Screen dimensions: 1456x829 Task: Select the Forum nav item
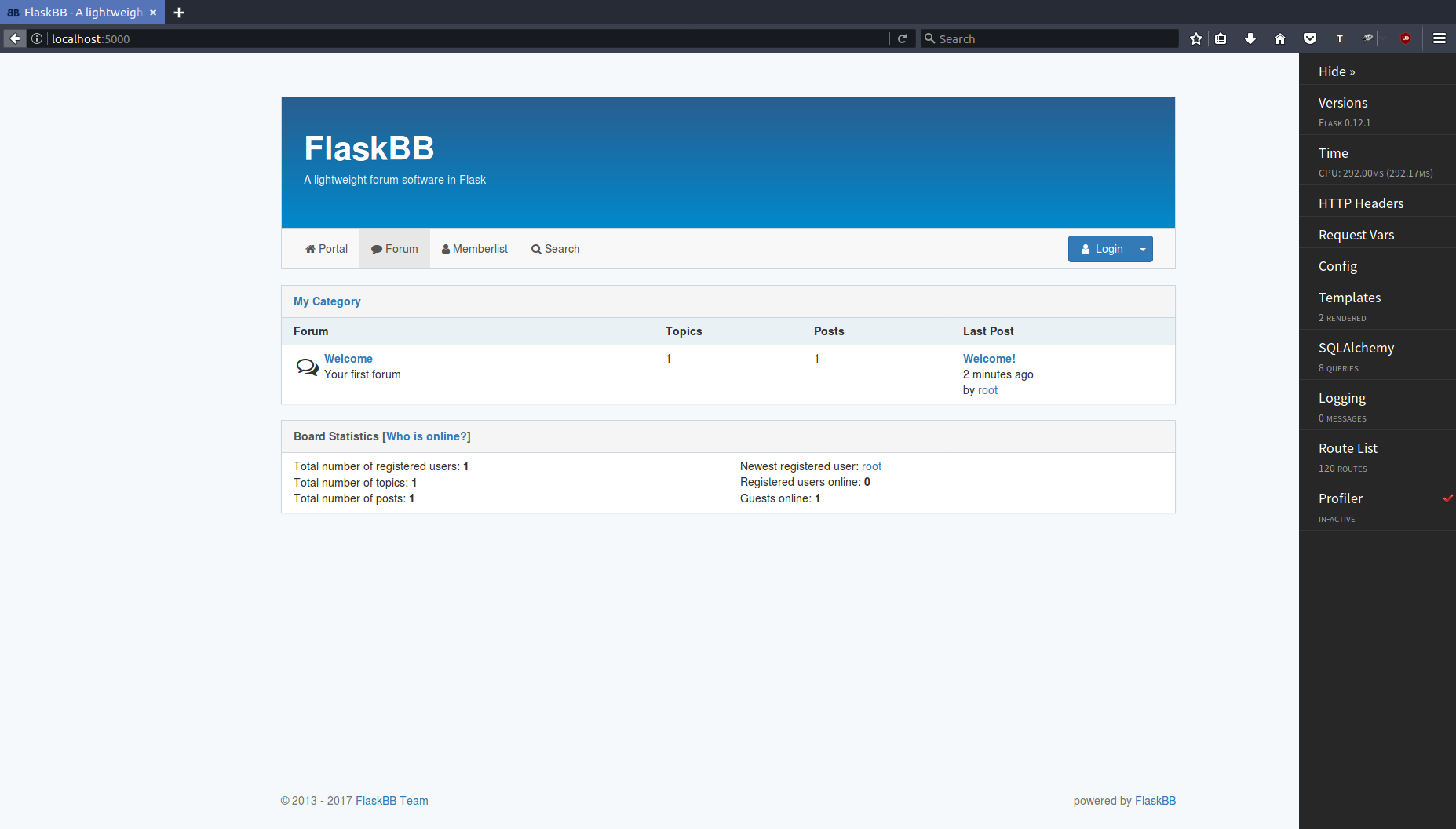click(x=395, y=249)
